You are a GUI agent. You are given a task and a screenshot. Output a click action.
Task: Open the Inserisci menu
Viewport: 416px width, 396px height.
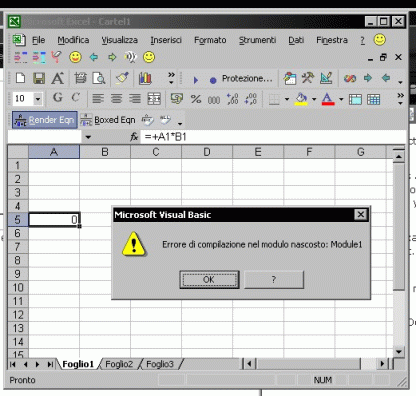(166, 40)
